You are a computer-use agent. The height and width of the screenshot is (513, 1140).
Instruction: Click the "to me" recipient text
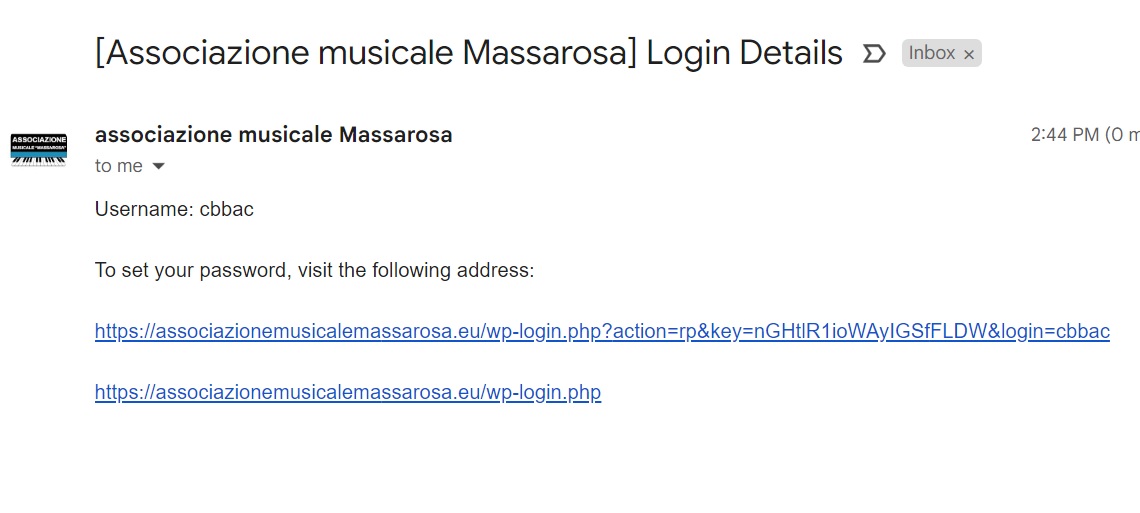(x=118, y=166)
